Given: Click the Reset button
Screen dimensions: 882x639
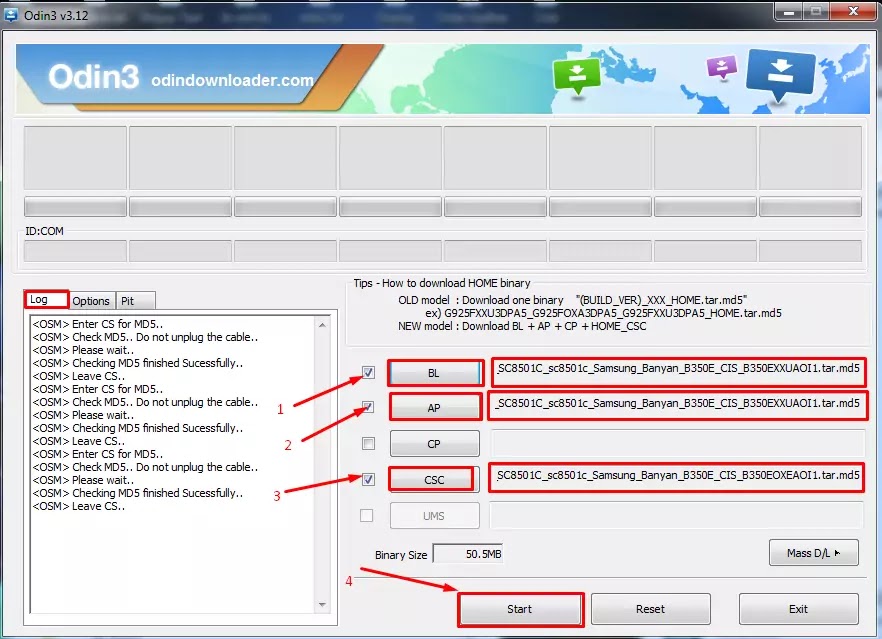Looking at the screenshot, I should coord(651,609).
